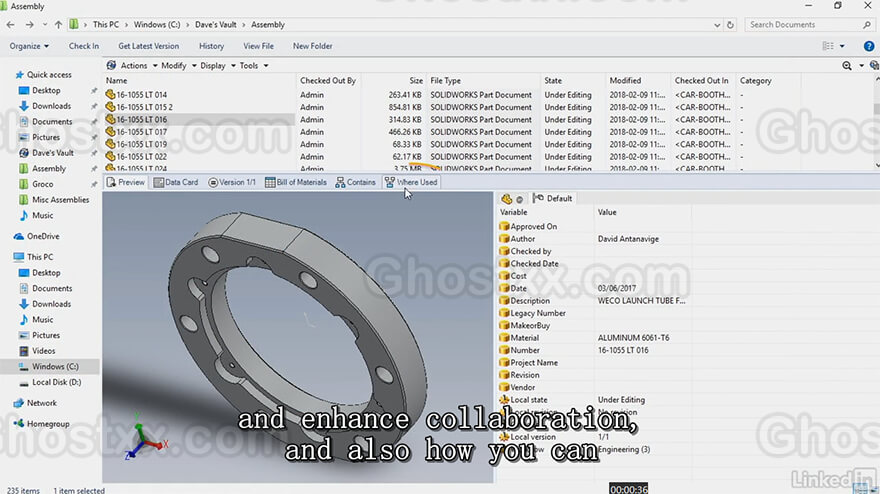Click the Local state variable icon
Viewport: 880px width, 494px height.
tap(504, 400)
